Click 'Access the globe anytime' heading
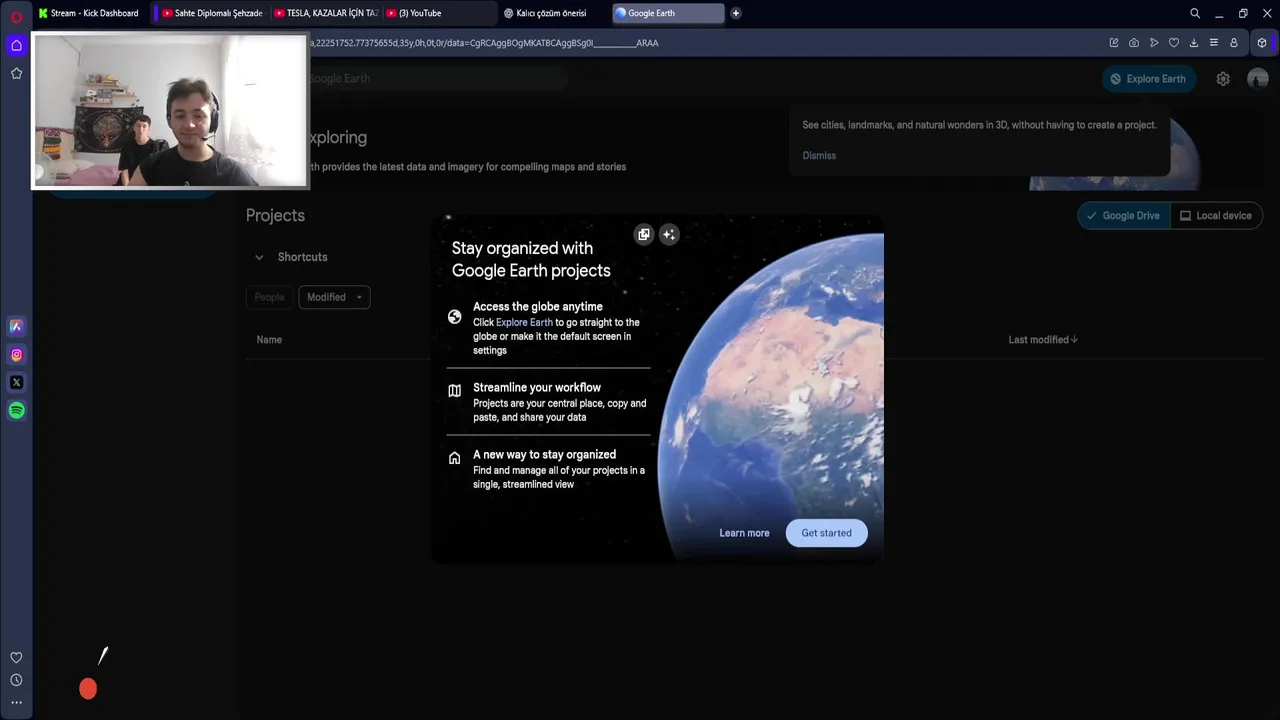Image resolution: width=1280 pixels, height=720 pixels. (538, 306)
